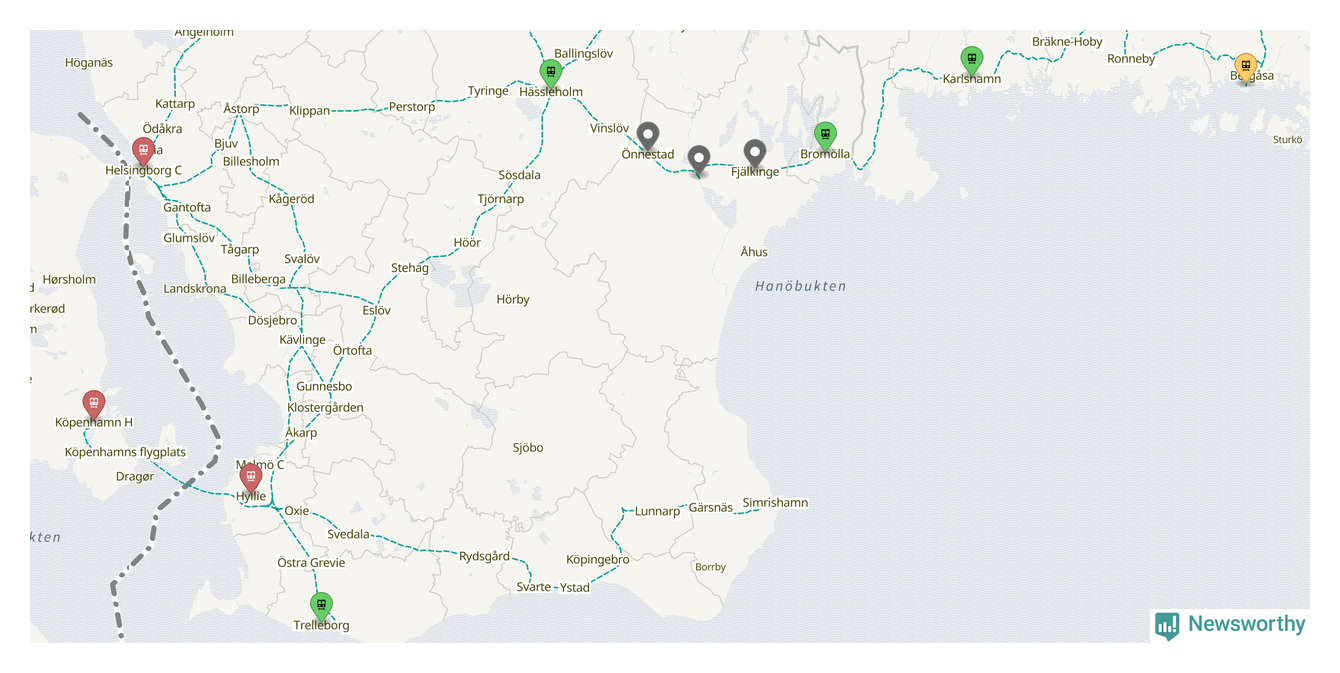Click the Tyringe station label

(488, 90)
